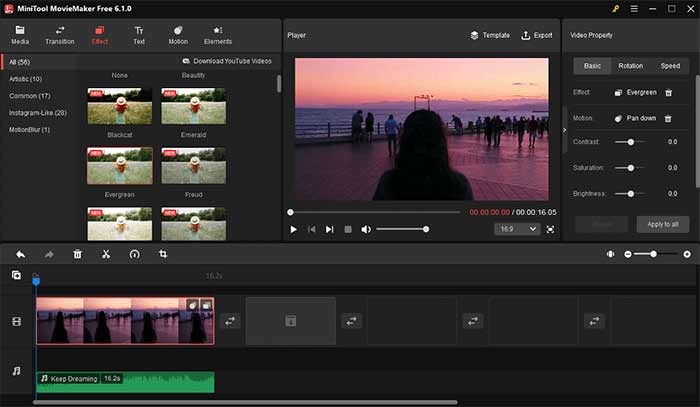Open the Transition tab
The width and height of the screenshot is (700, 407).
click(x=60, y=35)
